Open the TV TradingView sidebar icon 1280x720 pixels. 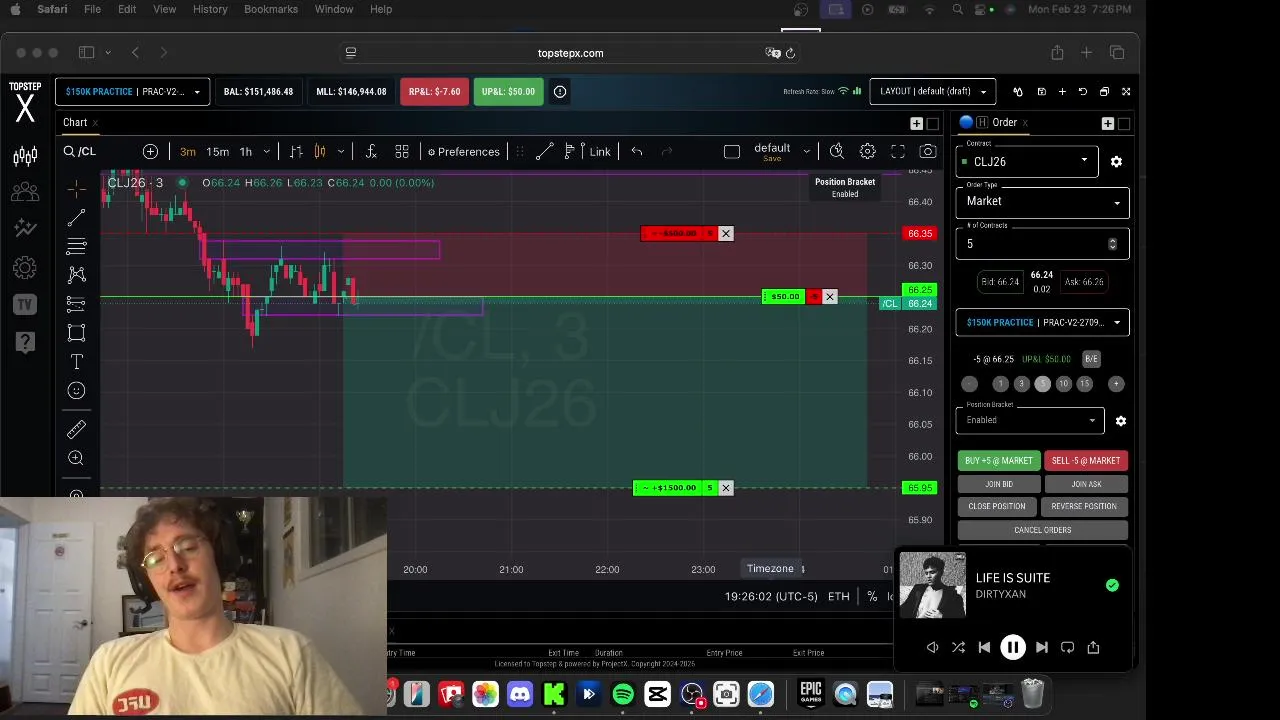25,305
